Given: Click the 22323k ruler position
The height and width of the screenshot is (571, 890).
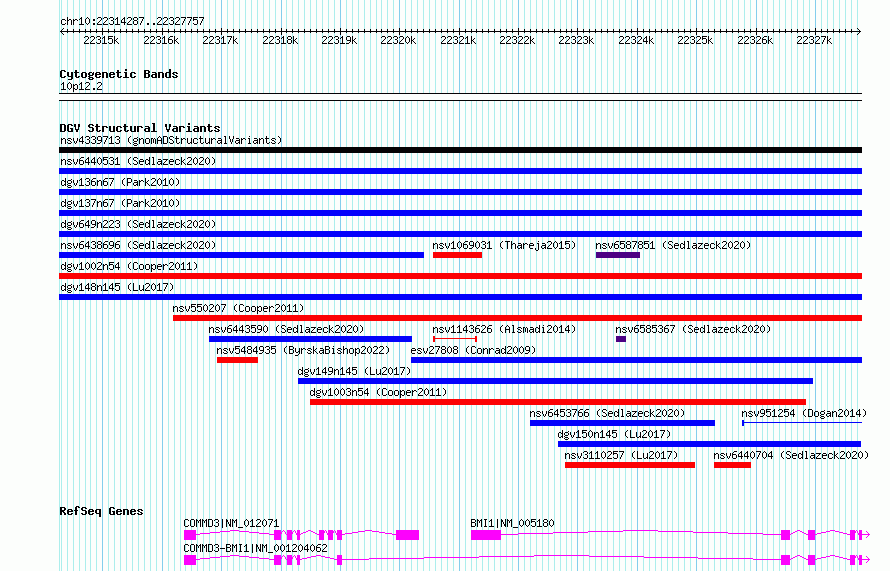Looking at the screenshot, I should tap(576, 40).
